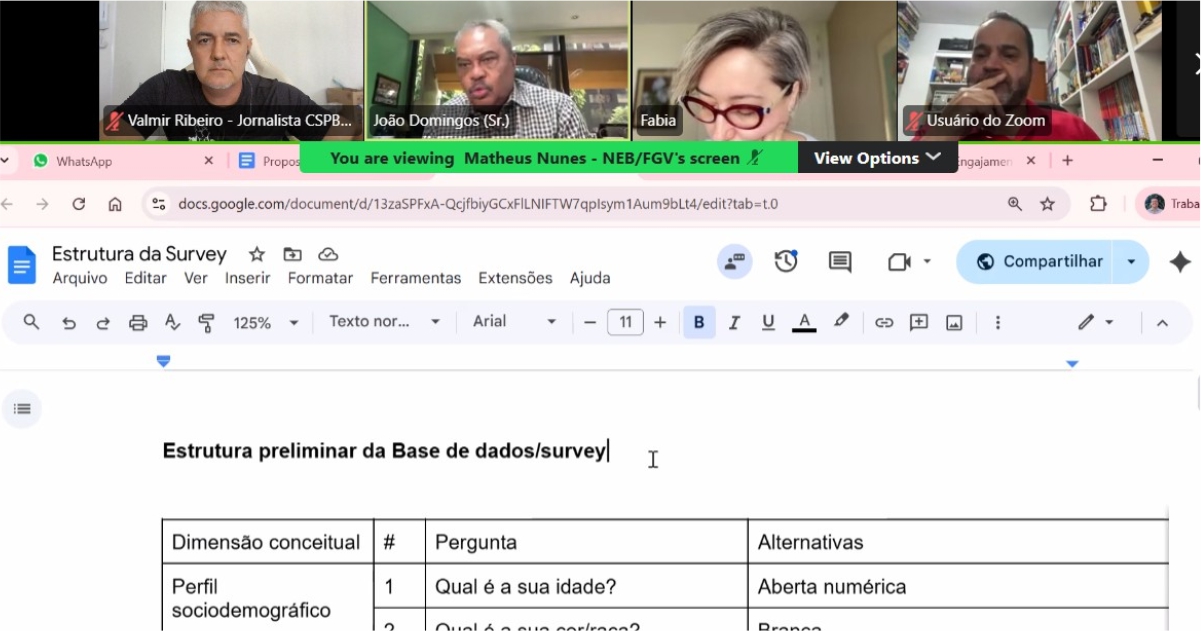Open the Arial font family dropdown
The height and width of the screenshot is (631, 1201).
[x=514, y=322]
